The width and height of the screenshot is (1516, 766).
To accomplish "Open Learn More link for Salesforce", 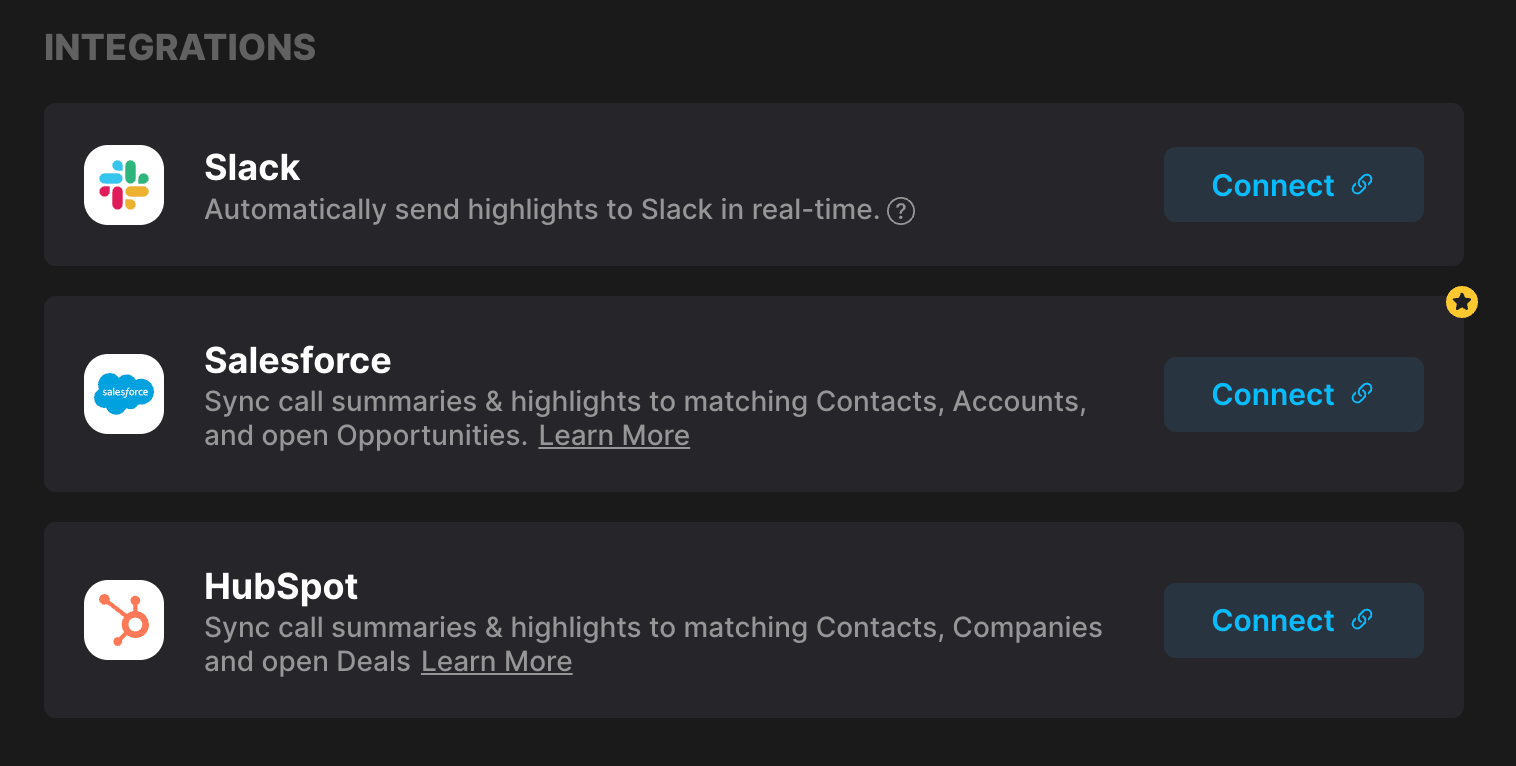I will (614, 436).
